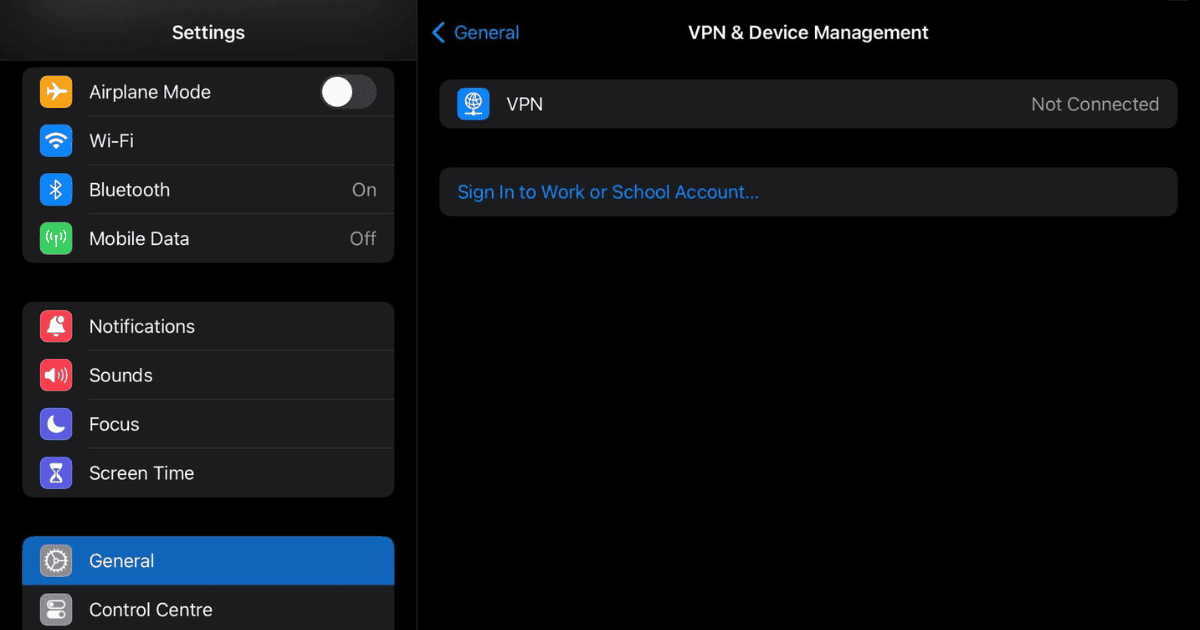
Task: Tap the Control Centre icon
Action: tap(56, 609)
